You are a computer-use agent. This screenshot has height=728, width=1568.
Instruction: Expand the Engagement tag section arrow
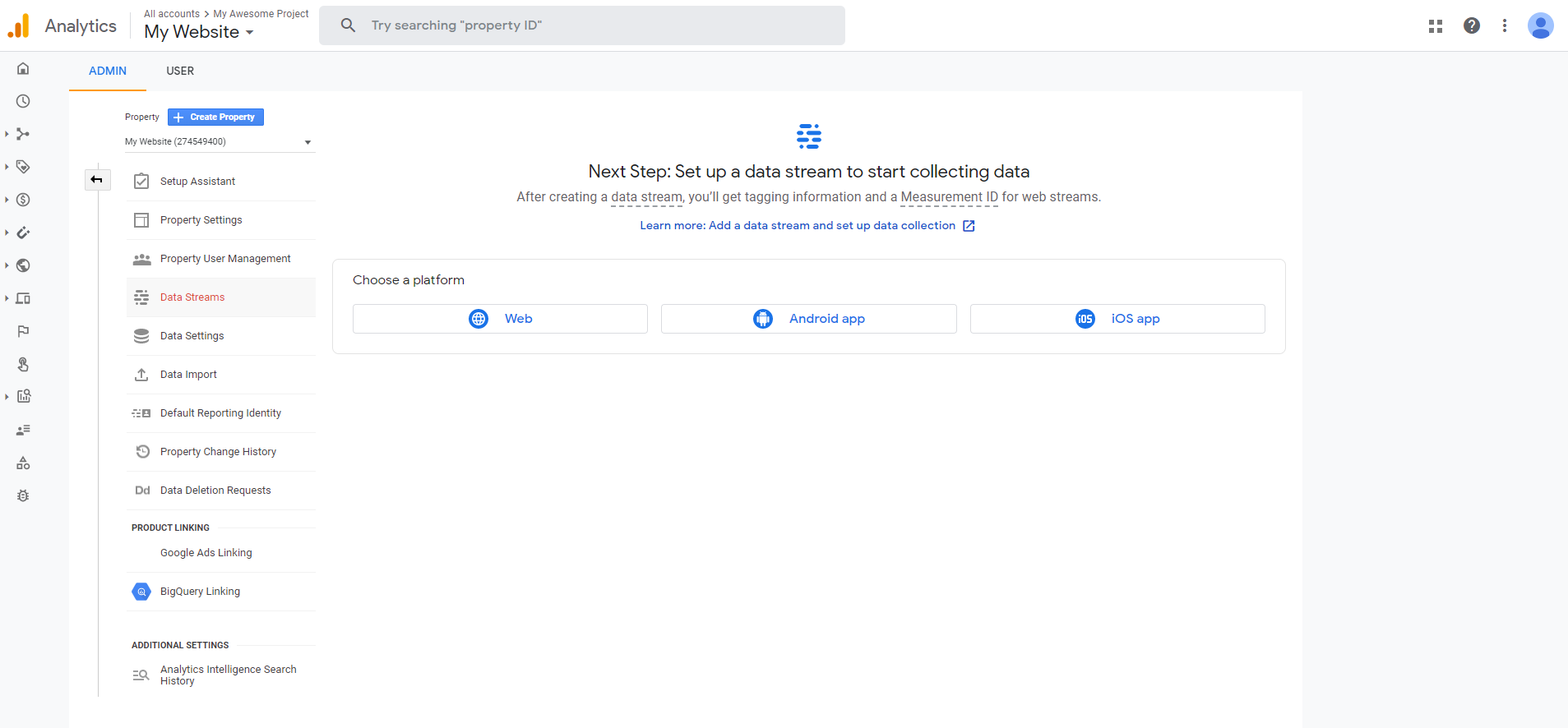(7, 167)
